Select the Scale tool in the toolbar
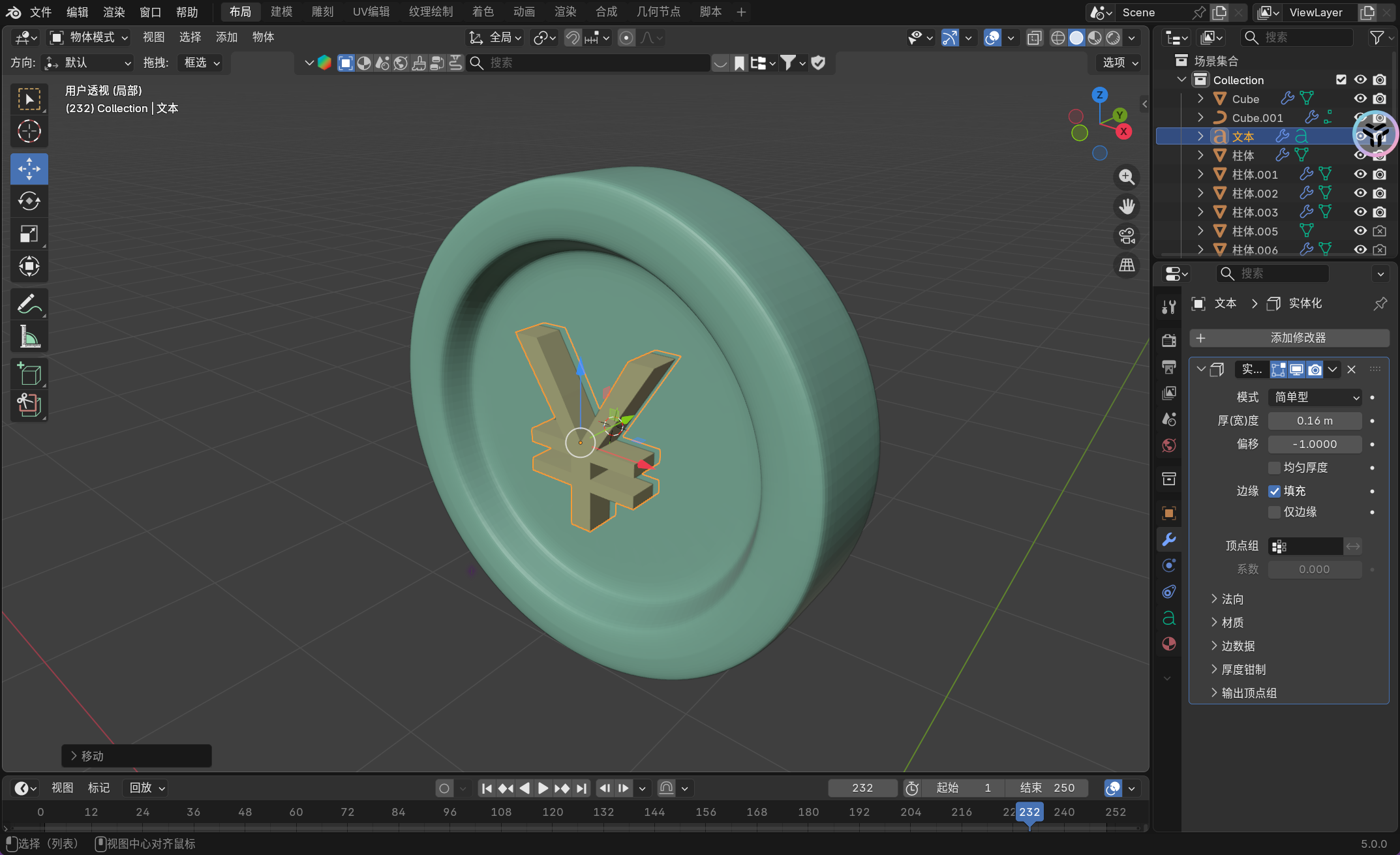1400x855 pixels. (29, 233)
